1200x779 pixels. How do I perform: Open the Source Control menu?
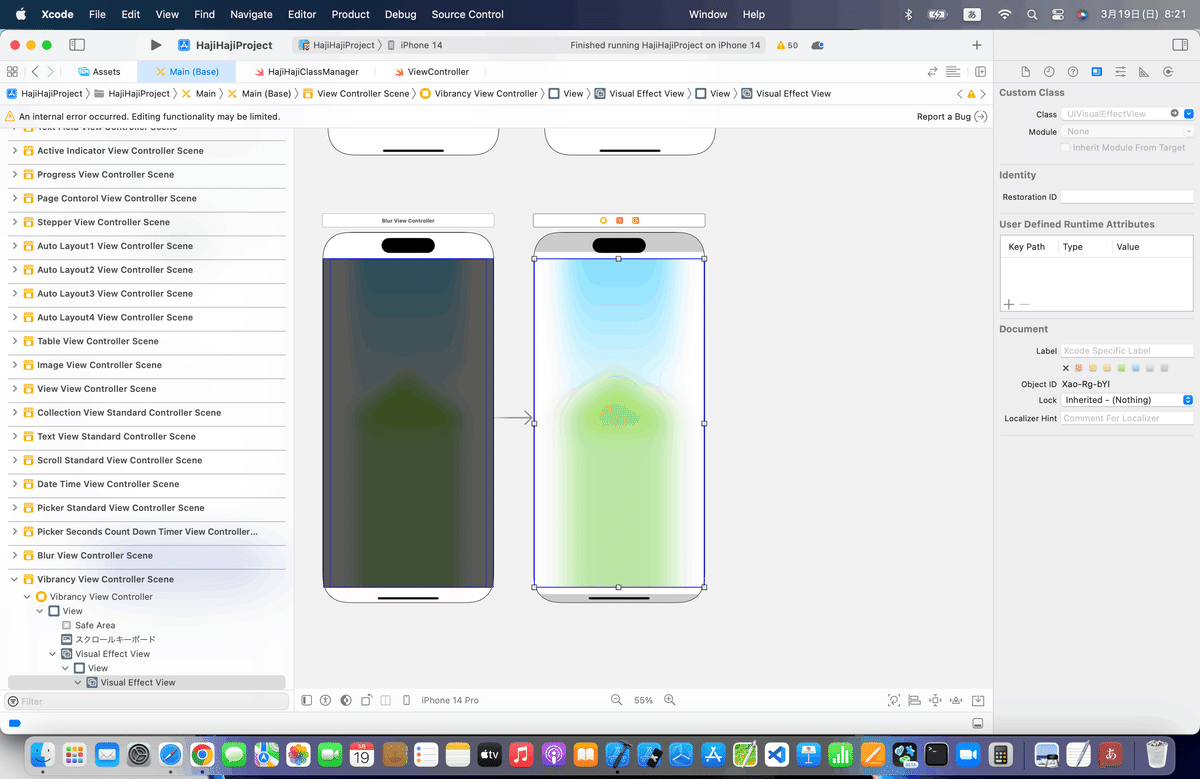(468, 14)
